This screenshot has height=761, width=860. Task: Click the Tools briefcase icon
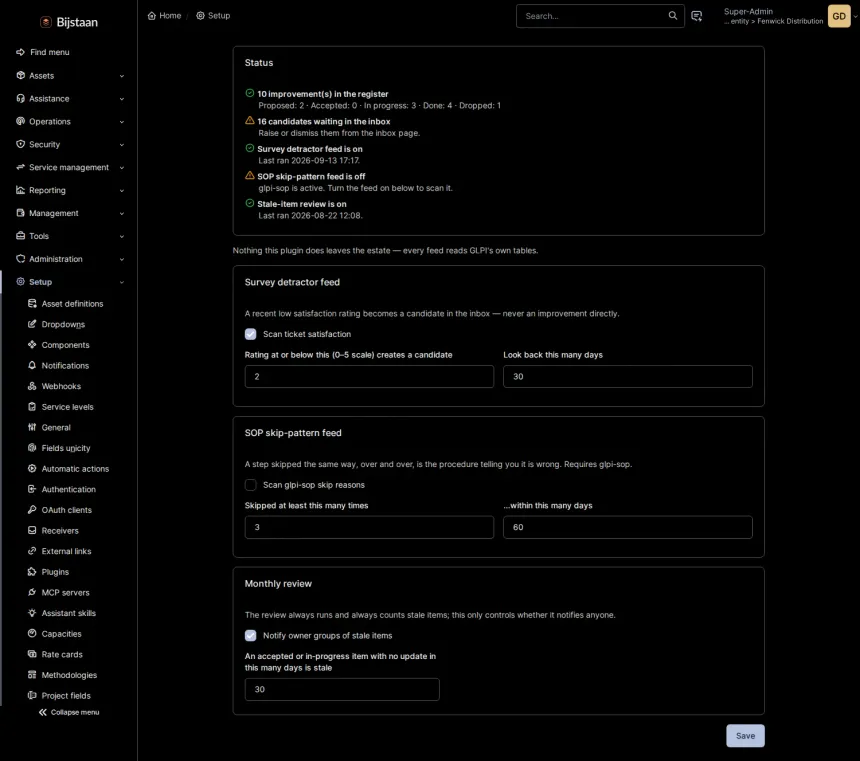point(20,236)
